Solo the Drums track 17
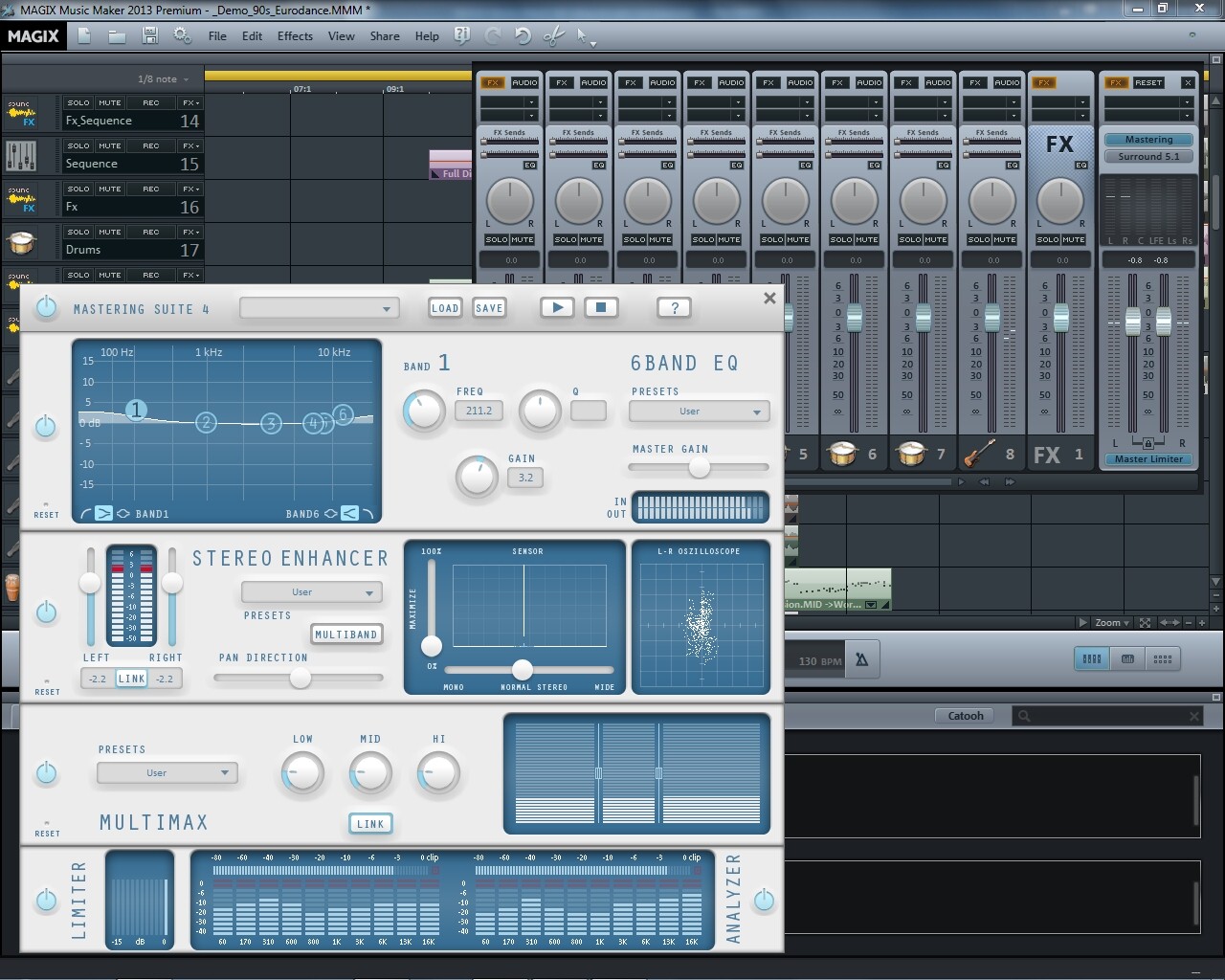The height and width of the screenshot is (980, 1225). 78,232
